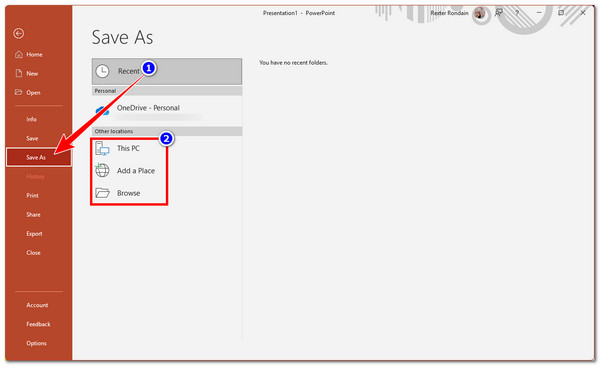Click the 'You have no recent folders.' text
This screenshot has width=600, height=366.
293,62
